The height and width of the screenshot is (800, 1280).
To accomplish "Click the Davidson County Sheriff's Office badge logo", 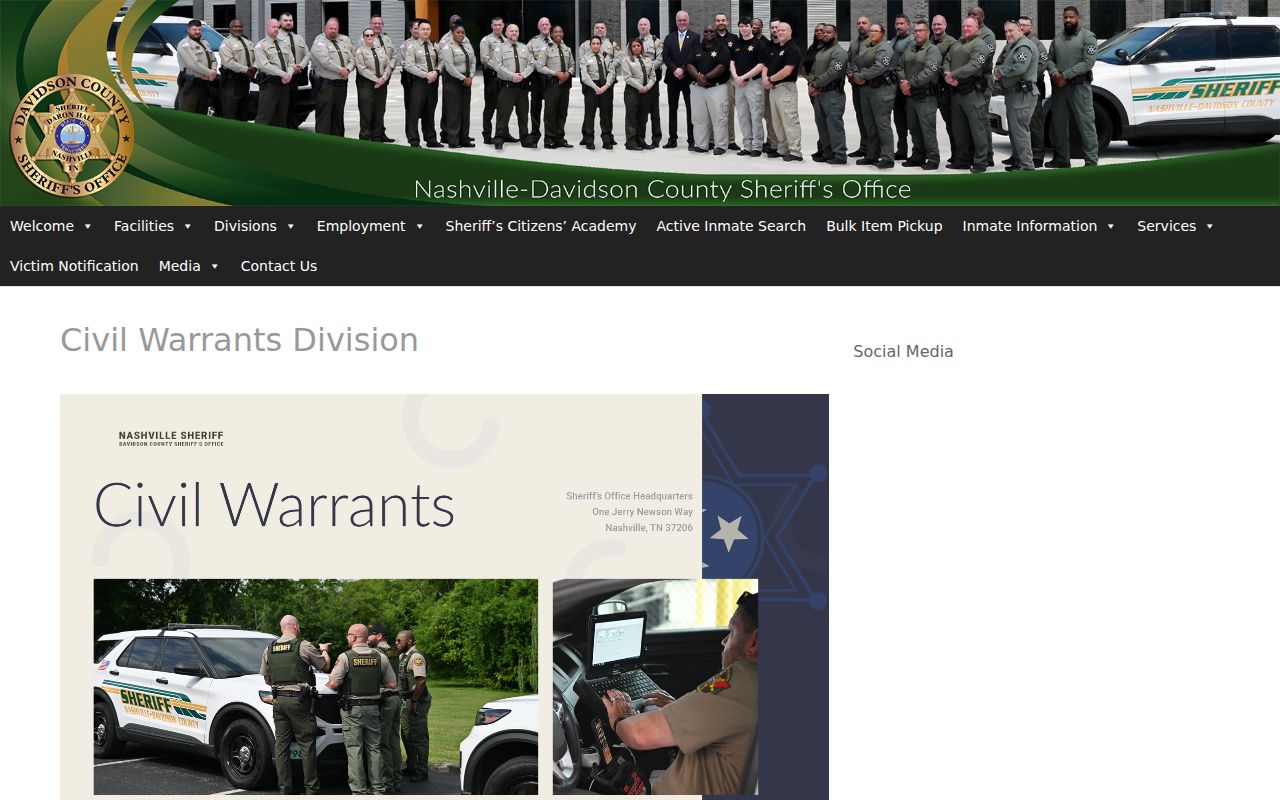I will pos(72,135).
